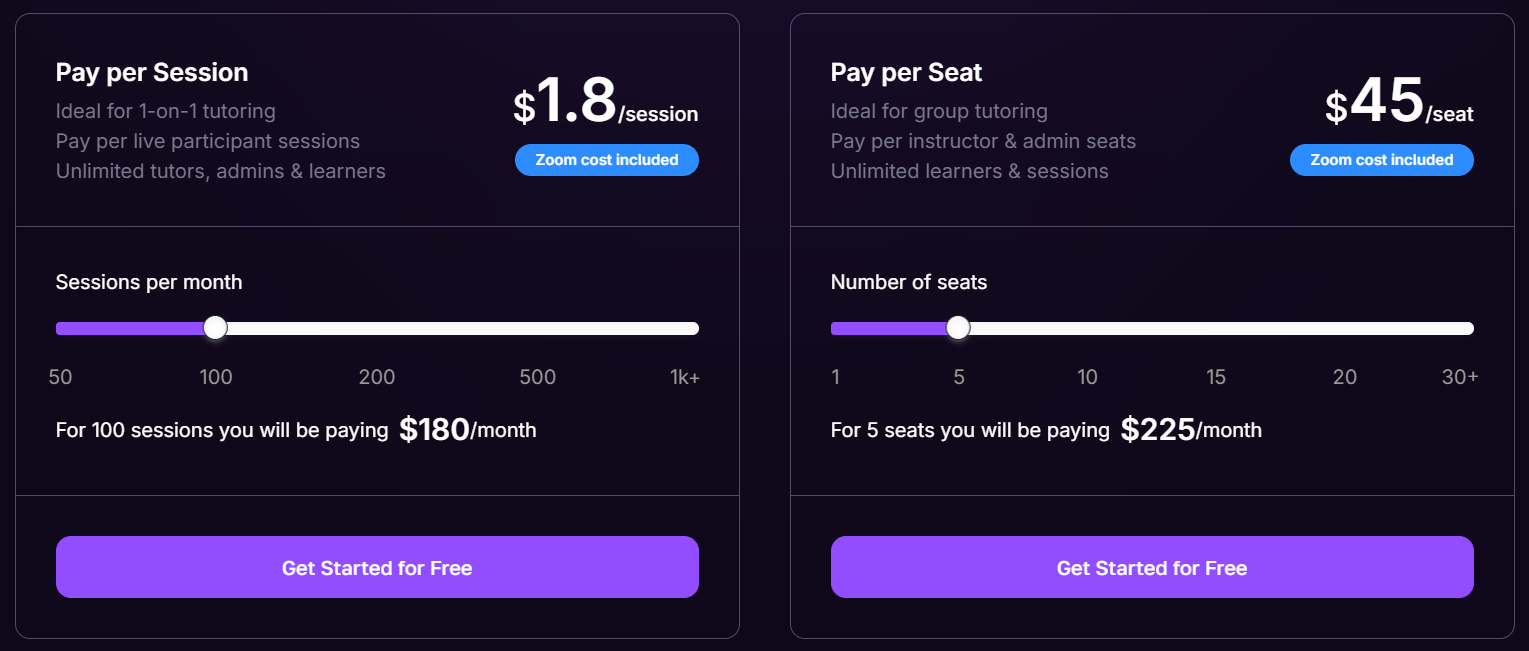Screen dimensions: 1529x651
Task: Click the Number of seats slider handle
Action: (957, 327)
